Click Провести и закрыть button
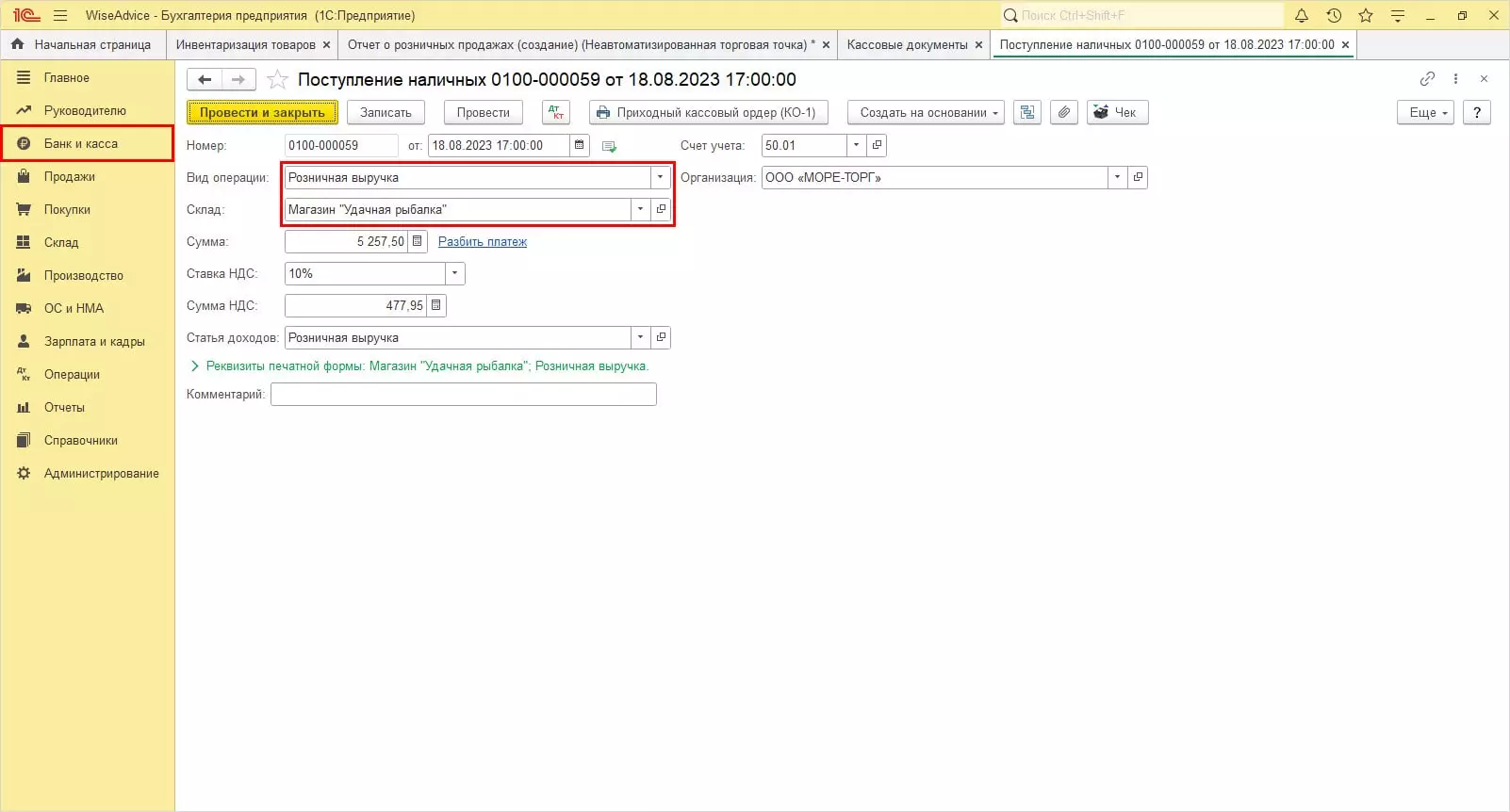 [x=262, y=112]
